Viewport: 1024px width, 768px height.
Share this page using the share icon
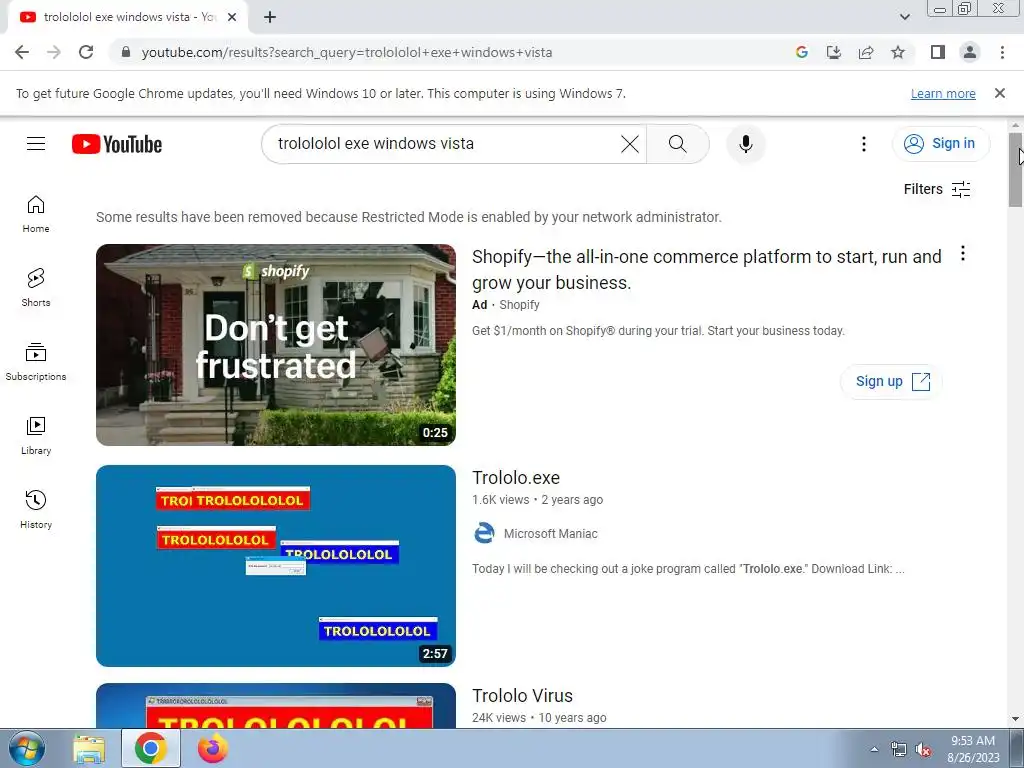(x=866, y=52)
